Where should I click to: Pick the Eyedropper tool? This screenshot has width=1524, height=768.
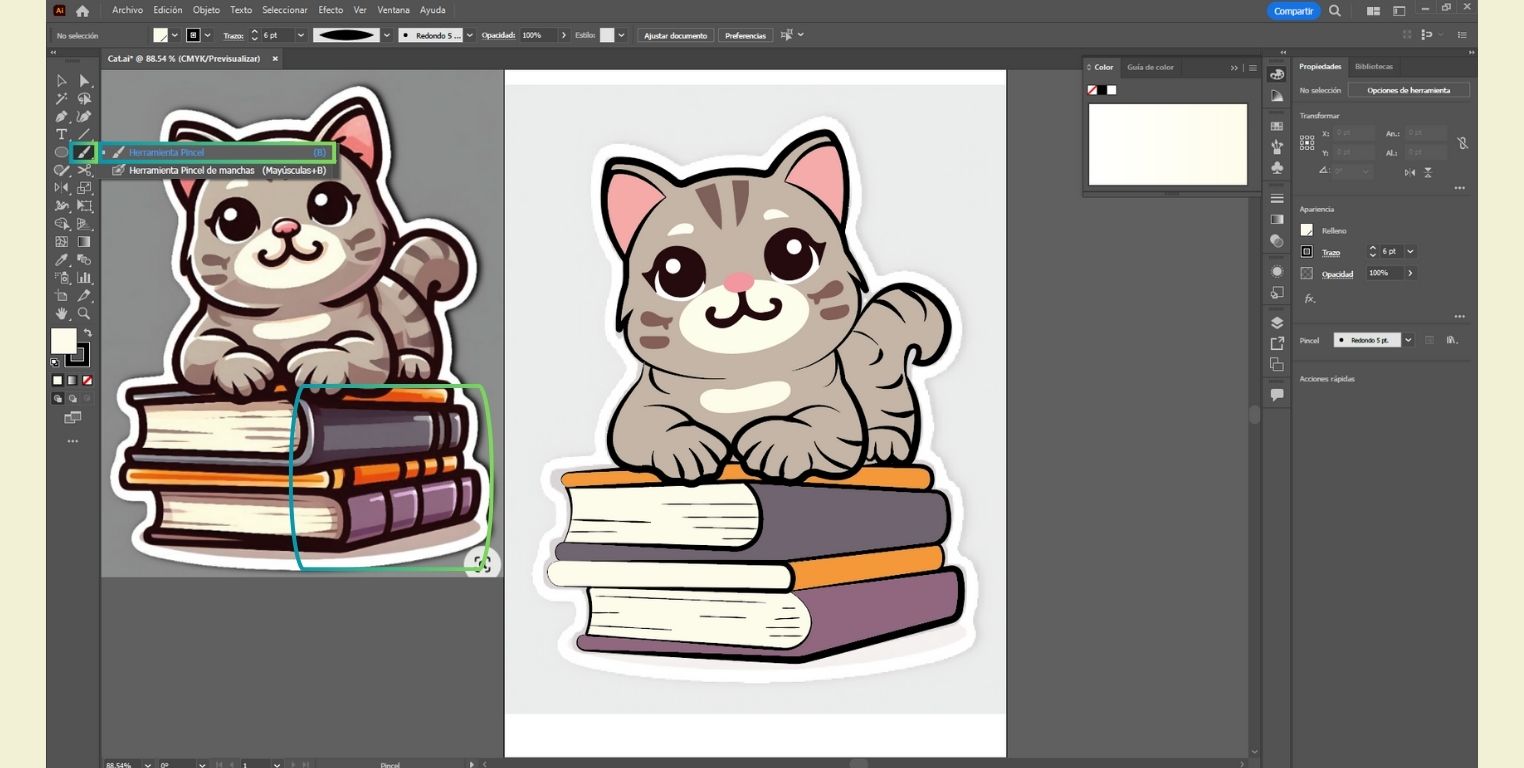point(61,260)
